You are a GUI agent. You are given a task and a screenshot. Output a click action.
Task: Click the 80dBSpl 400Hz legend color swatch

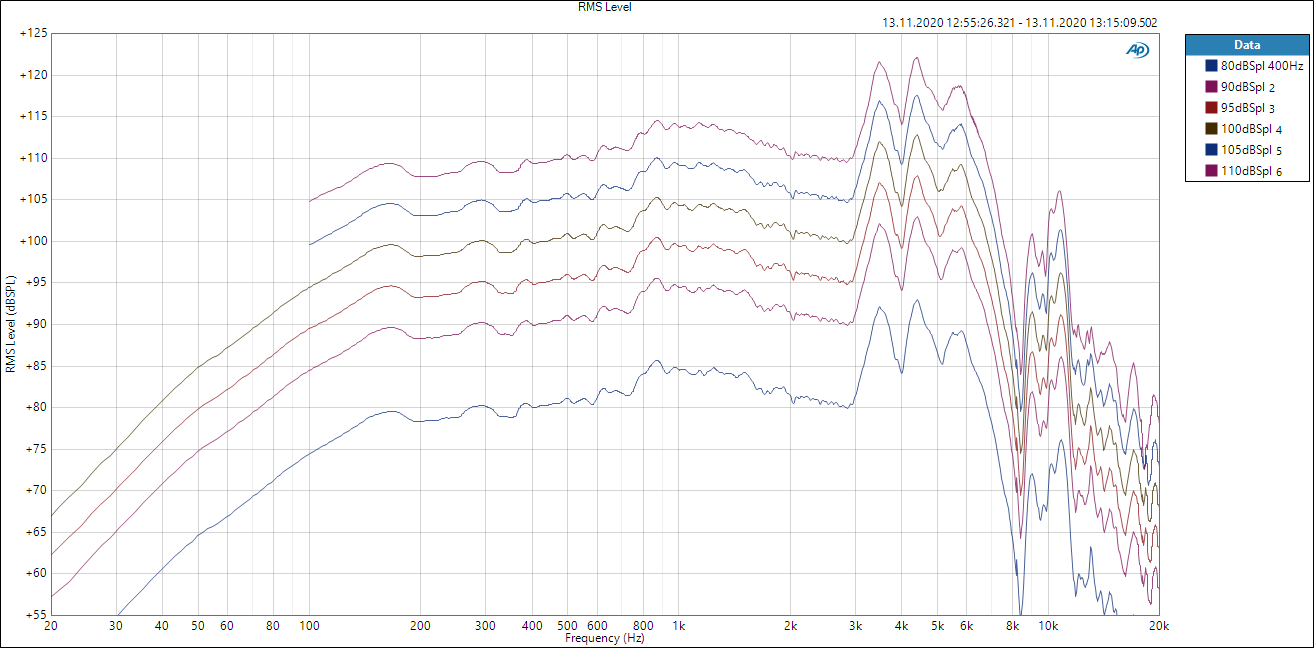click(1213, 66)
